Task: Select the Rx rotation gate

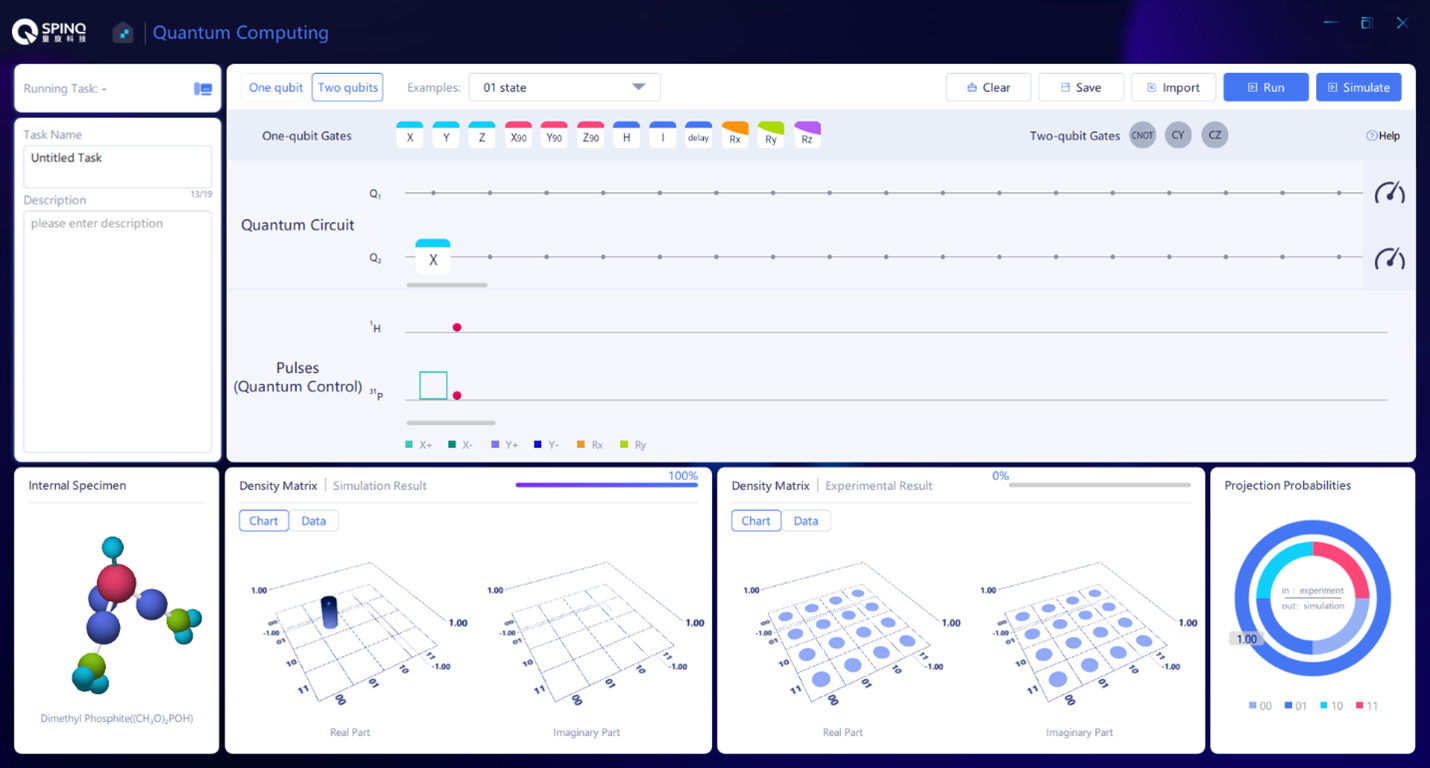Action: click(x=735, y=135)
